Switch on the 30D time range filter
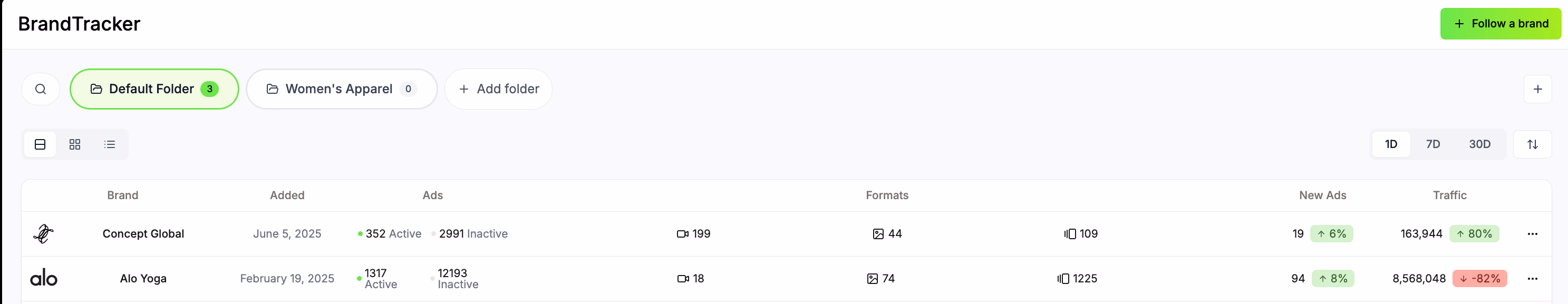1568x304 pixels. [1479, 144]
